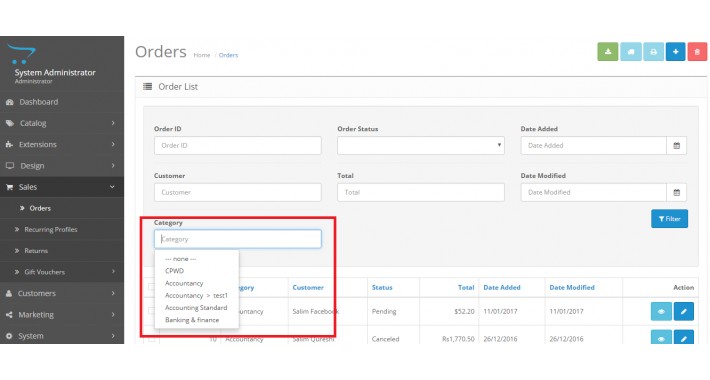Expand the Customers menu chevron

click(x=113, y=293)
